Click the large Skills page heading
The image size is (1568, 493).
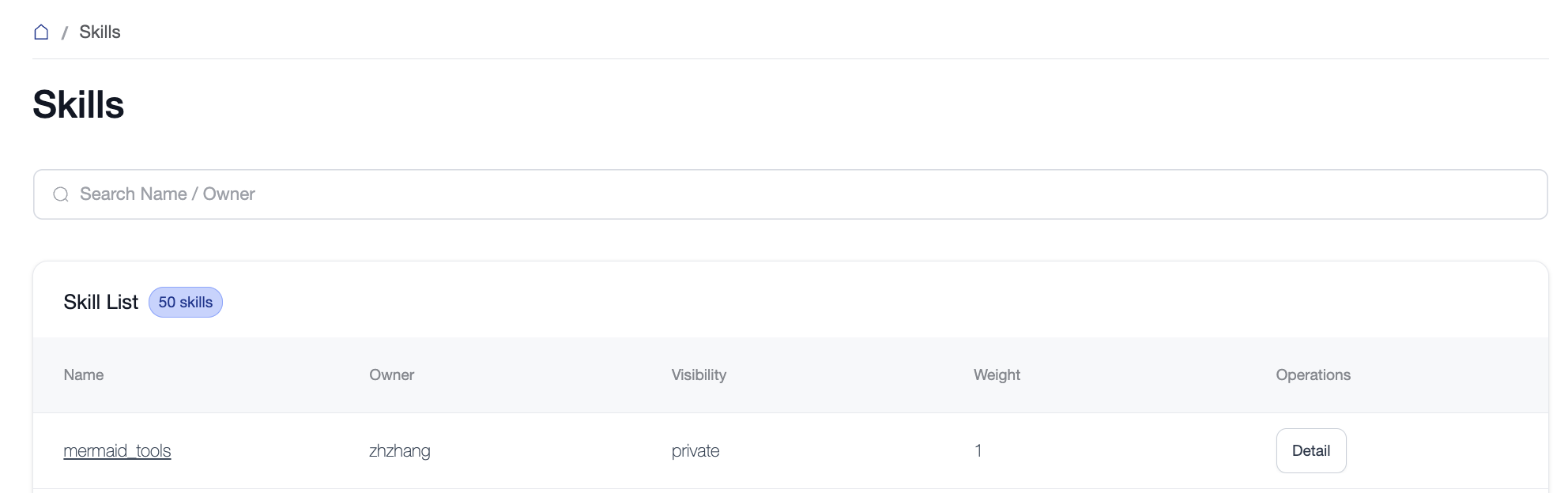(x=78, y=105)
